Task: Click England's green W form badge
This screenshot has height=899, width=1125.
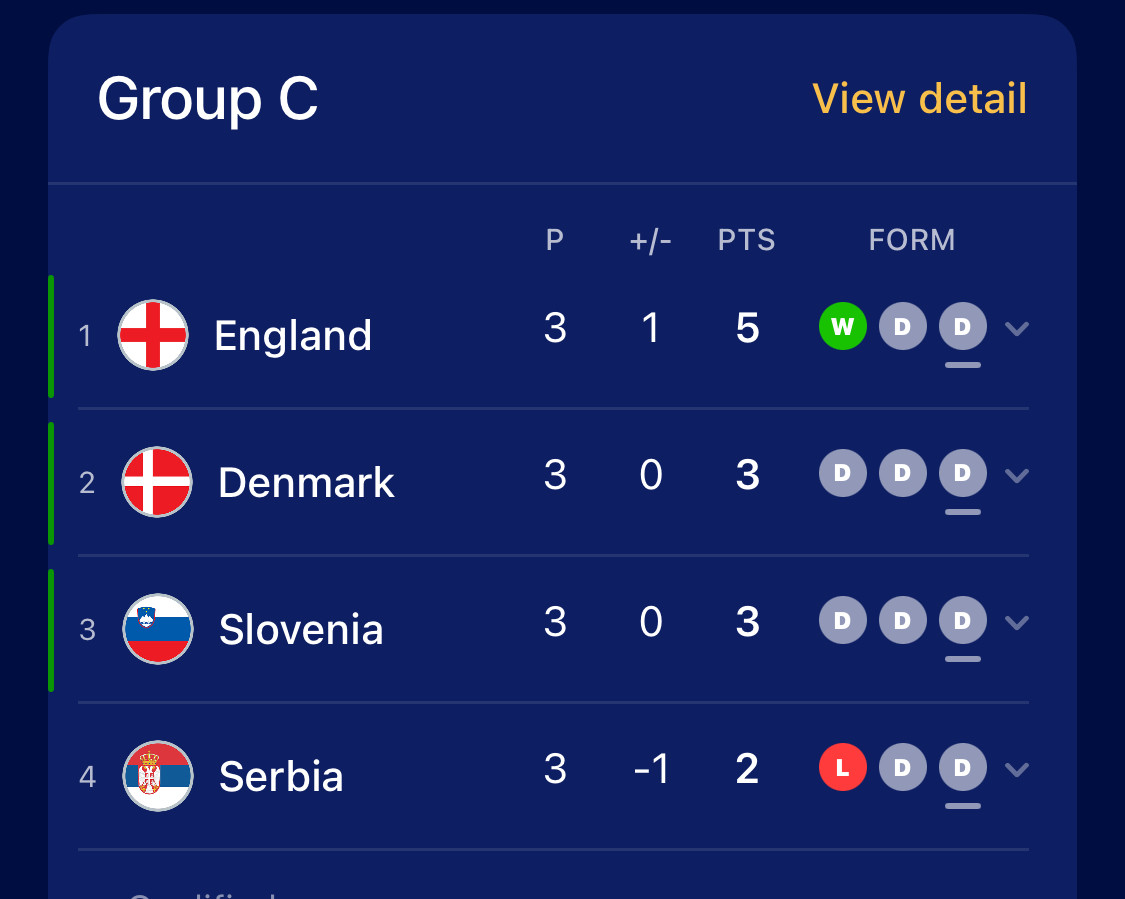Action: 842,326
